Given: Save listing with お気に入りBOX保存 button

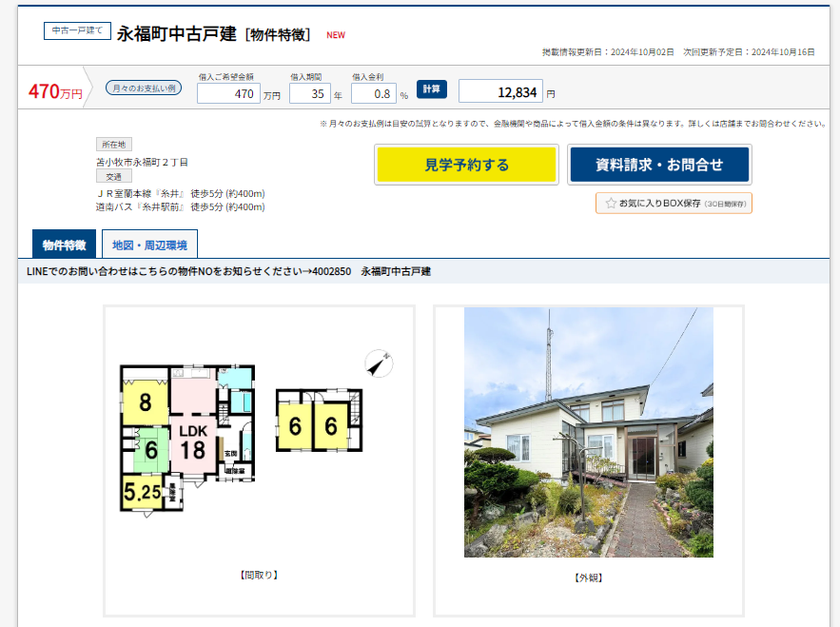Looking at the screenshot, I should (x=674, y=203).
